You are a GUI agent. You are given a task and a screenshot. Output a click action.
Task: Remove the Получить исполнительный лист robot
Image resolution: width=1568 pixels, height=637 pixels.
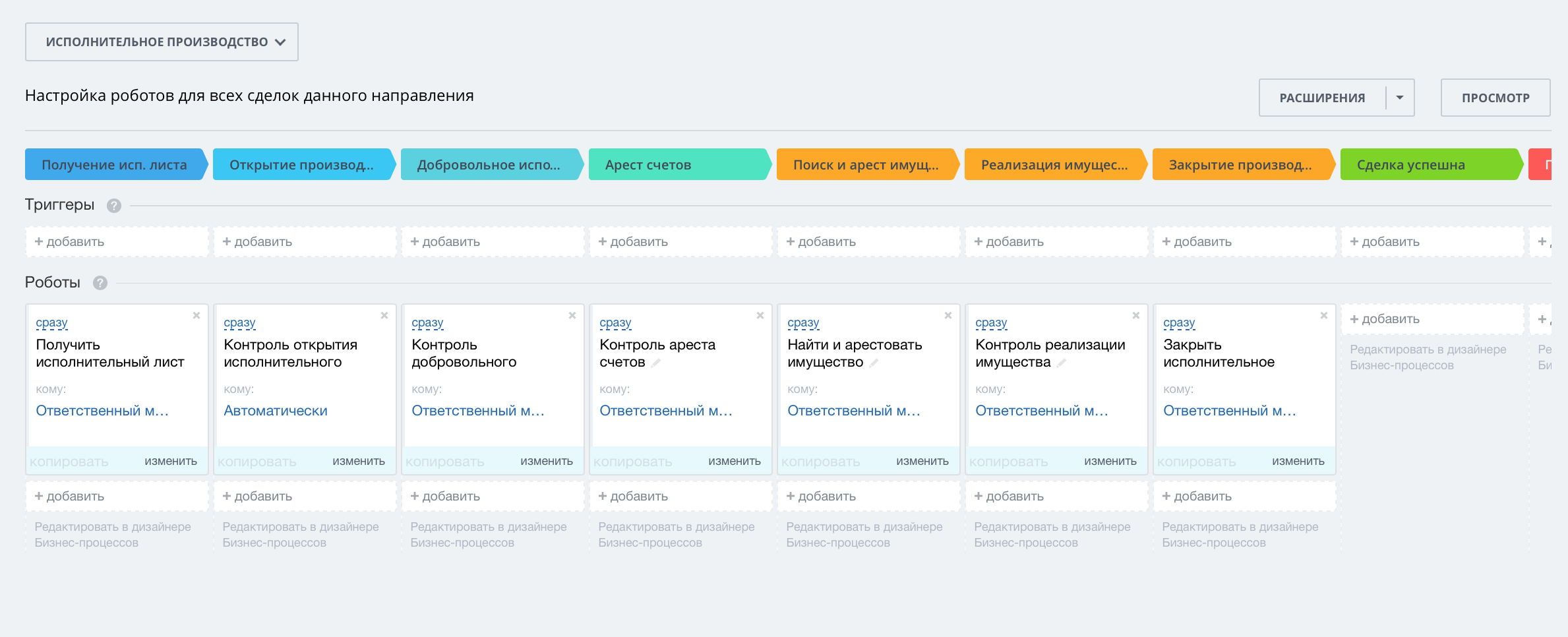click(x=196, y=316)
